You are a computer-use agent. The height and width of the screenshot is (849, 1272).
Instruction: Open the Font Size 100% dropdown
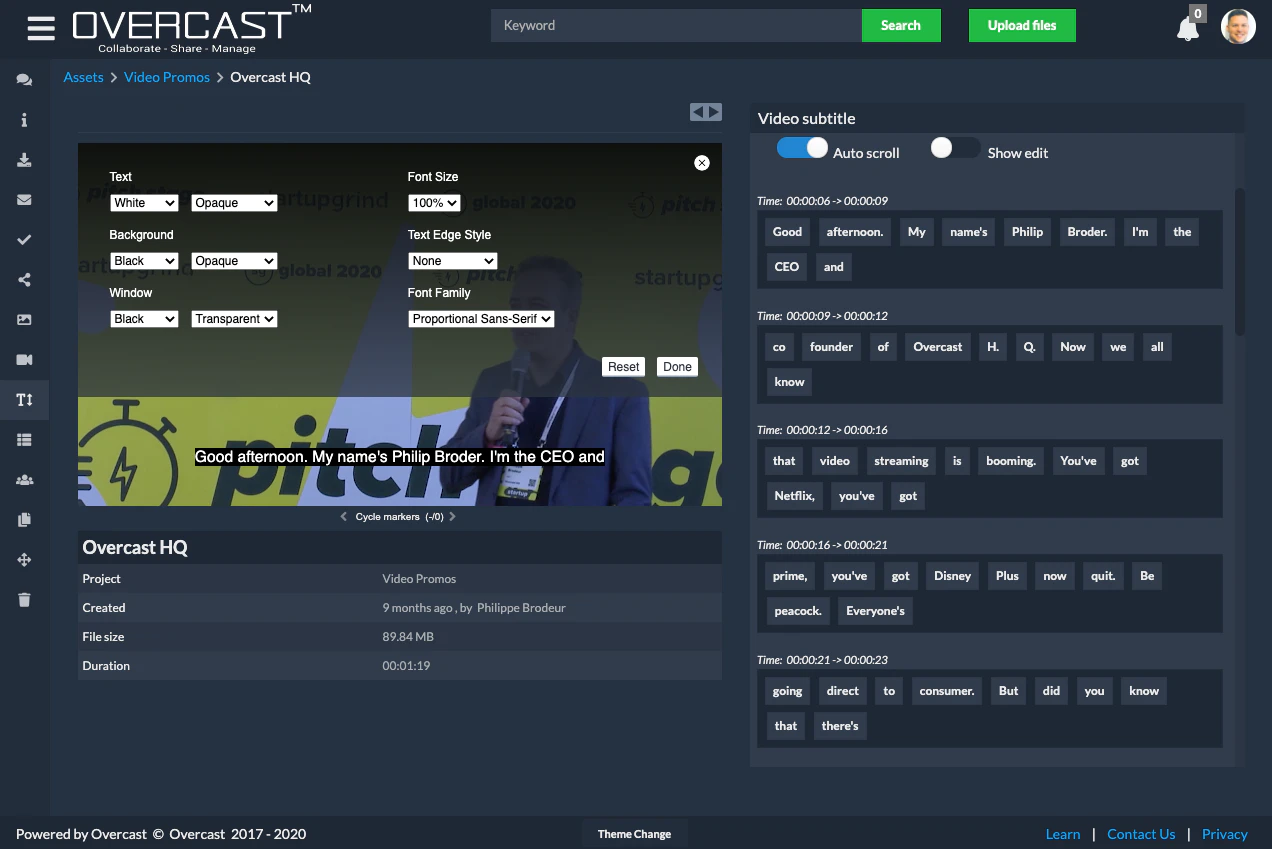click(434, 203)
